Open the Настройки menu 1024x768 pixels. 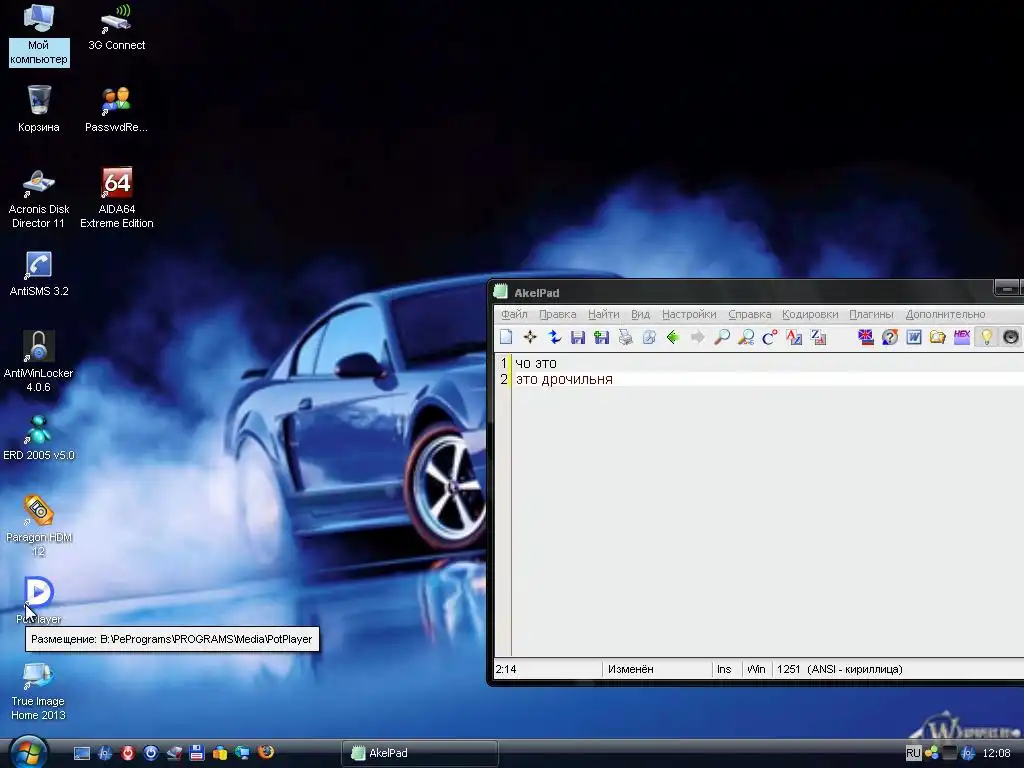pos(689,314)
